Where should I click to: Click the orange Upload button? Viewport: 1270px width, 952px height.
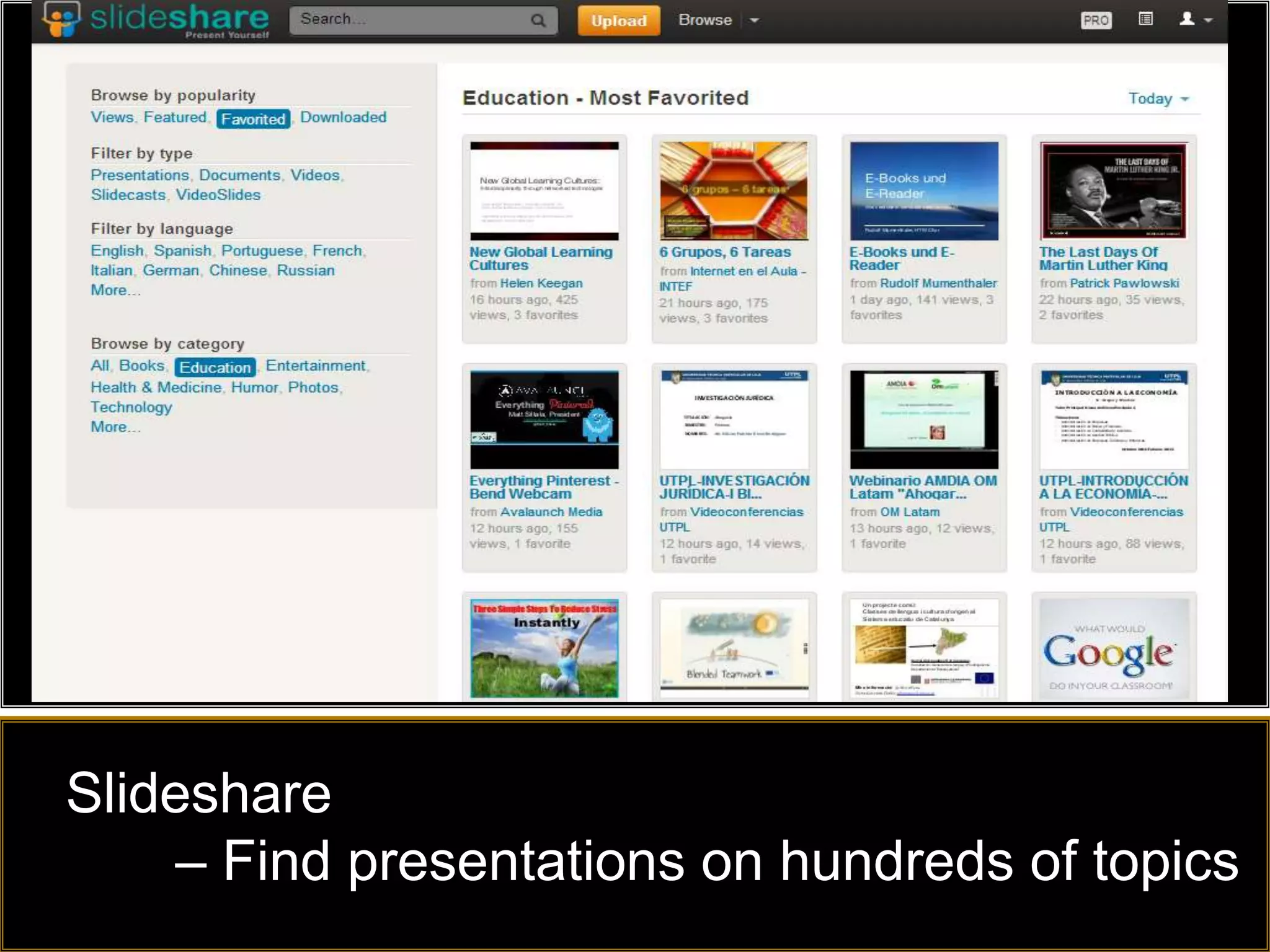click(x=618, y=20)
